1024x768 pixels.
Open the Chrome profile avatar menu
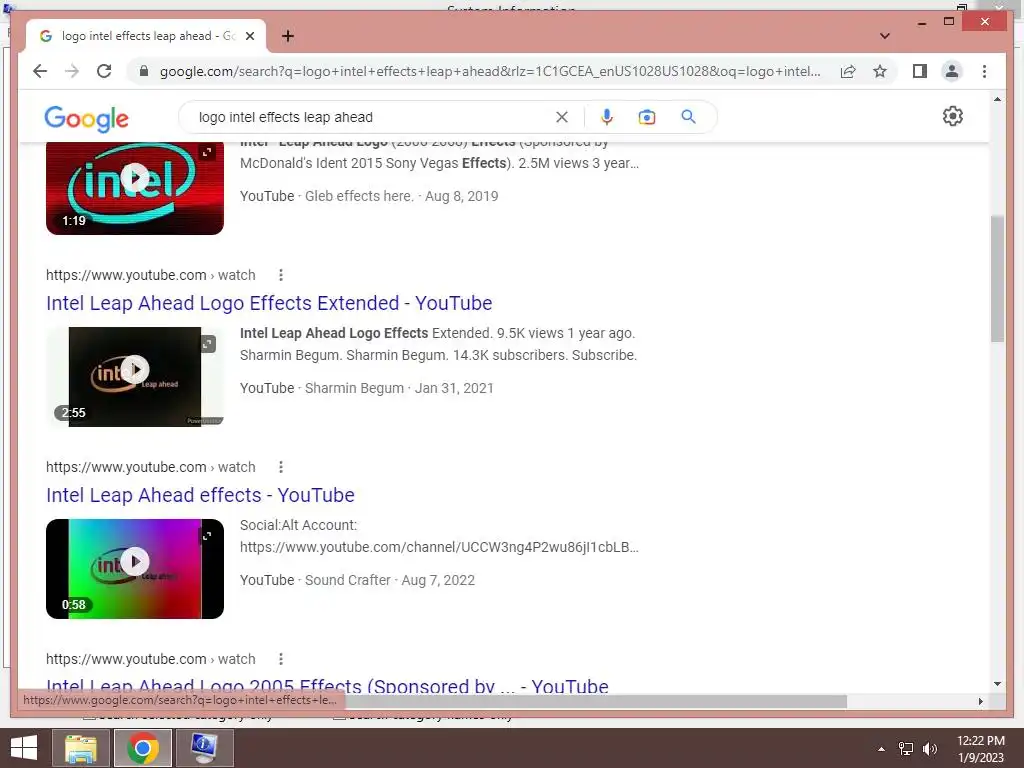click(x=952, y=71)
